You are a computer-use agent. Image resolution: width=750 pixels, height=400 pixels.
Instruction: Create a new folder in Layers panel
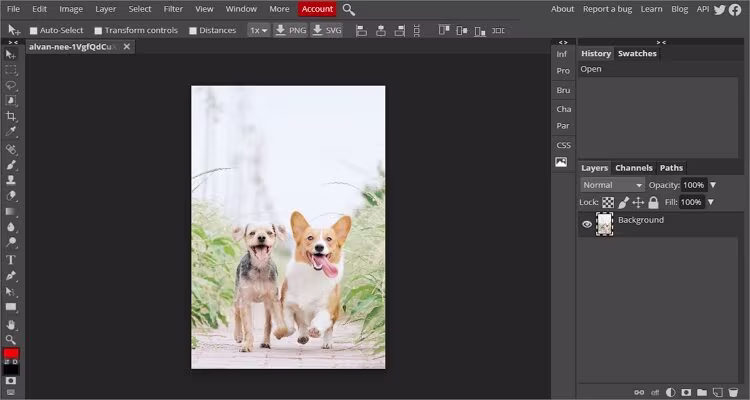(x=702, y=392)
